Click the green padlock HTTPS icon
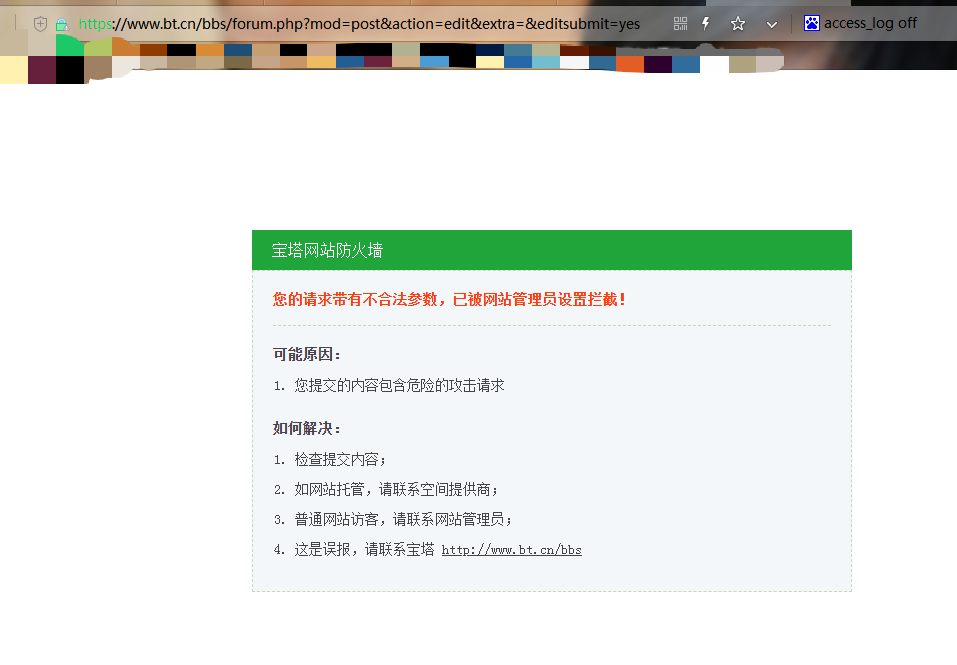This screenshot has width=957, height=665. pyautogui.click(x=62, y=24)
